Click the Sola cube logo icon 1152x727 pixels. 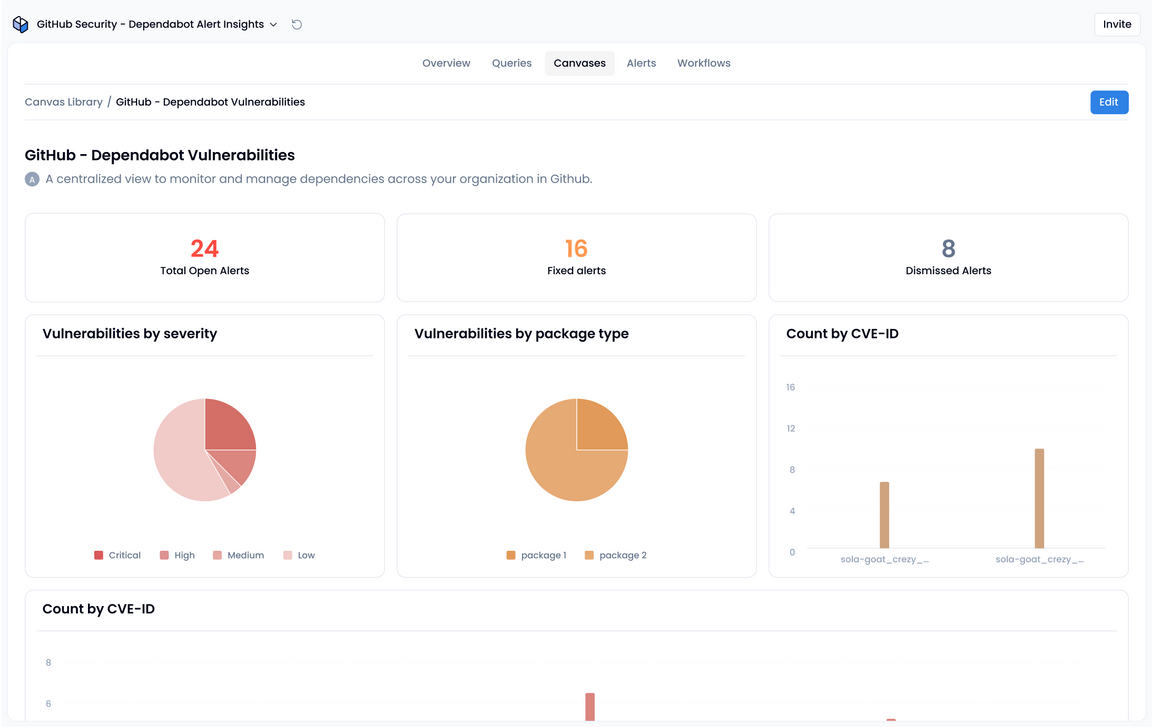click(21, 24)
